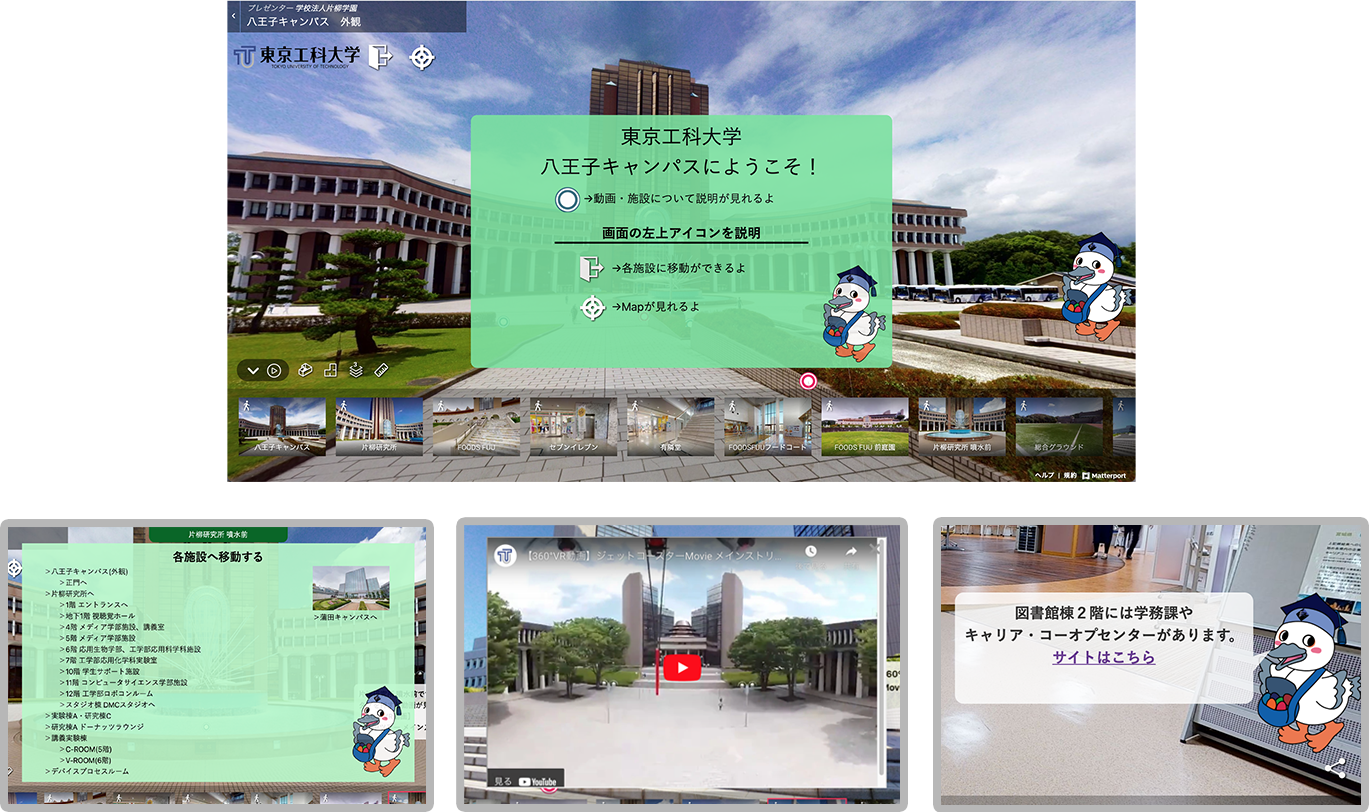Select 7階 工学部応用化学科実験室

(x=109, y=660)
